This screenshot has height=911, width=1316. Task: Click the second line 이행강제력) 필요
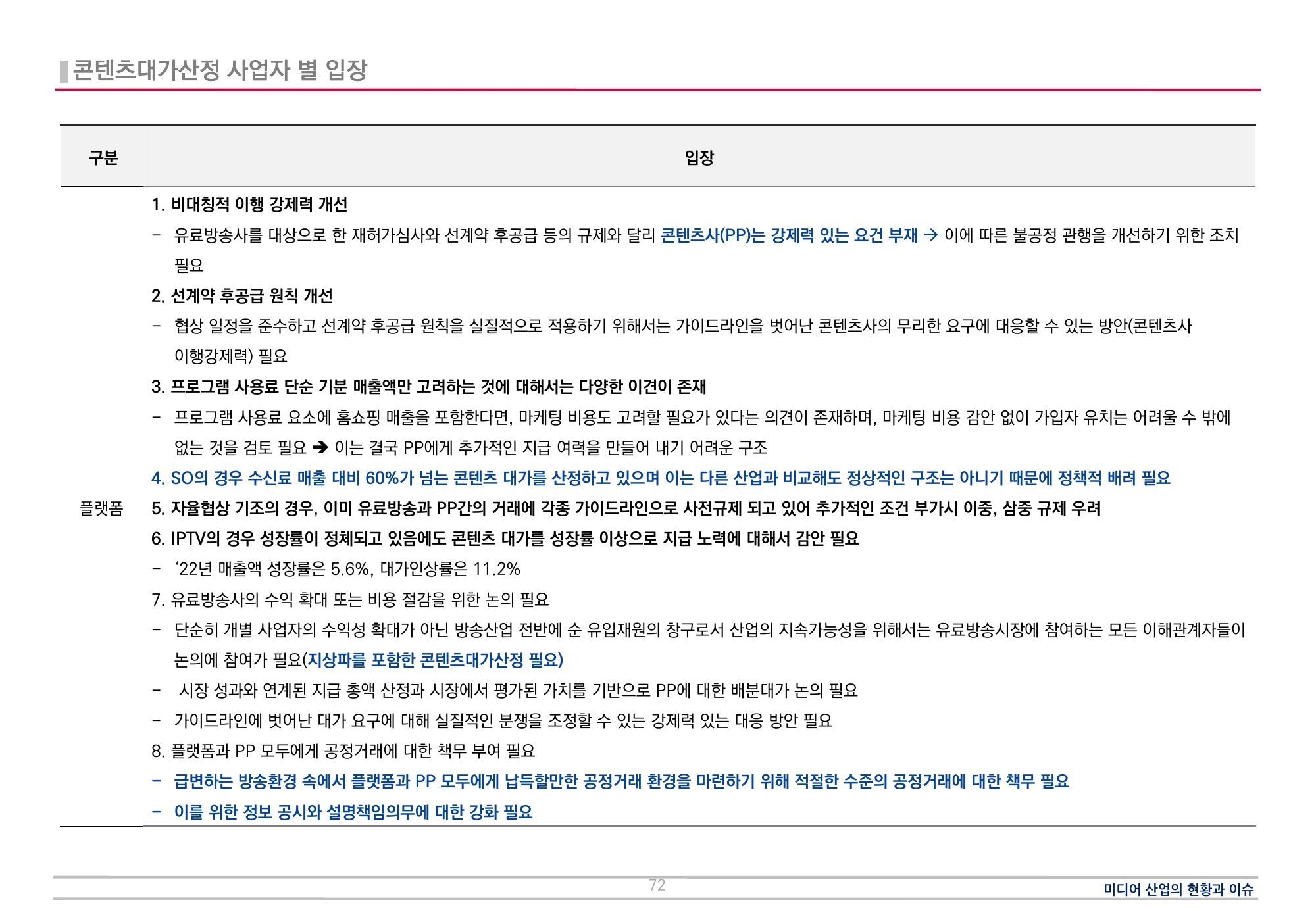click(230, 357)
